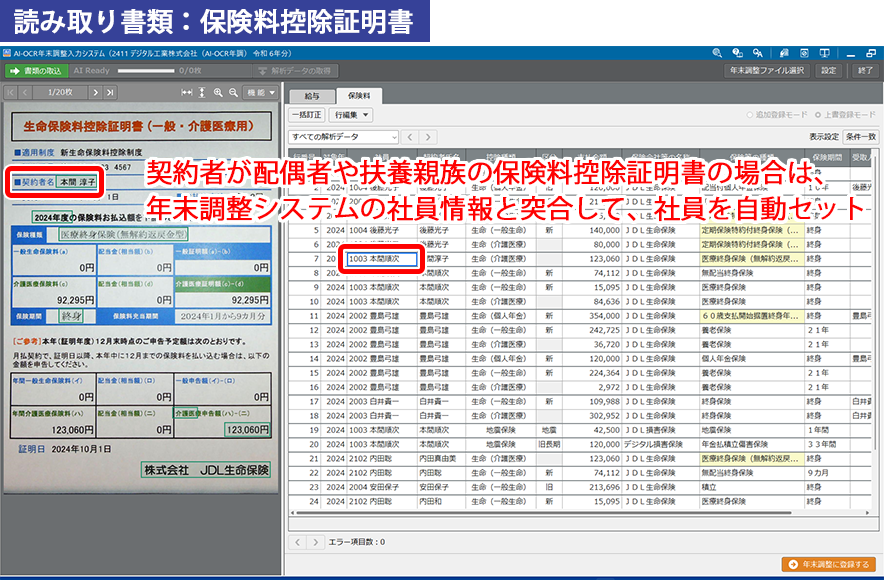Go to first page of document viewer
This screenshot has width=884, height=580.
tap(10, 92)
